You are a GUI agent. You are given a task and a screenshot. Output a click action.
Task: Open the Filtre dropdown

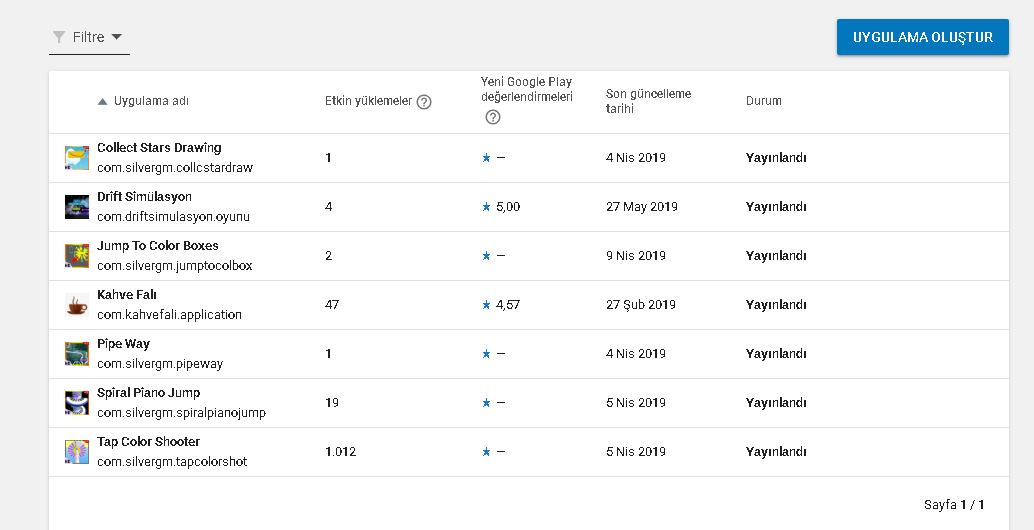tap(89, 38)
